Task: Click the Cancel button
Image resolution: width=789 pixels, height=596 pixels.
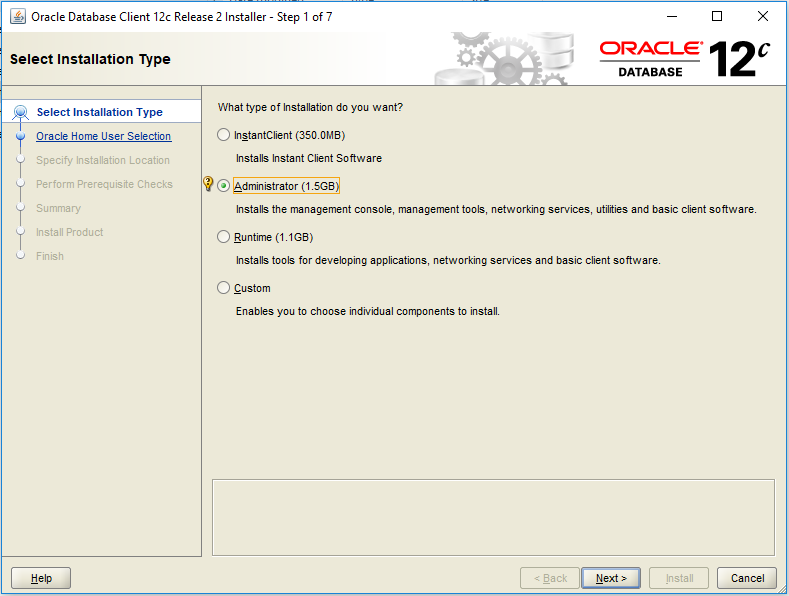Action: pyautogui.click(x=747, y=578)
